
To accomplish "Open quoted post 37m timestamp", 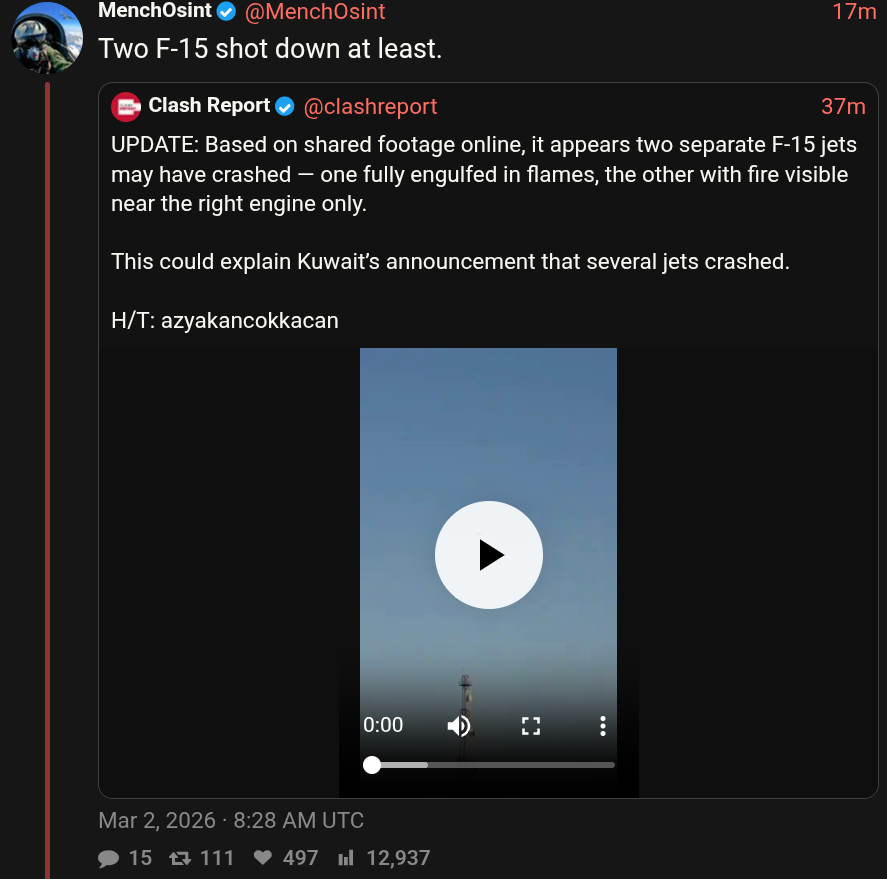I will [x=843, y=106].
